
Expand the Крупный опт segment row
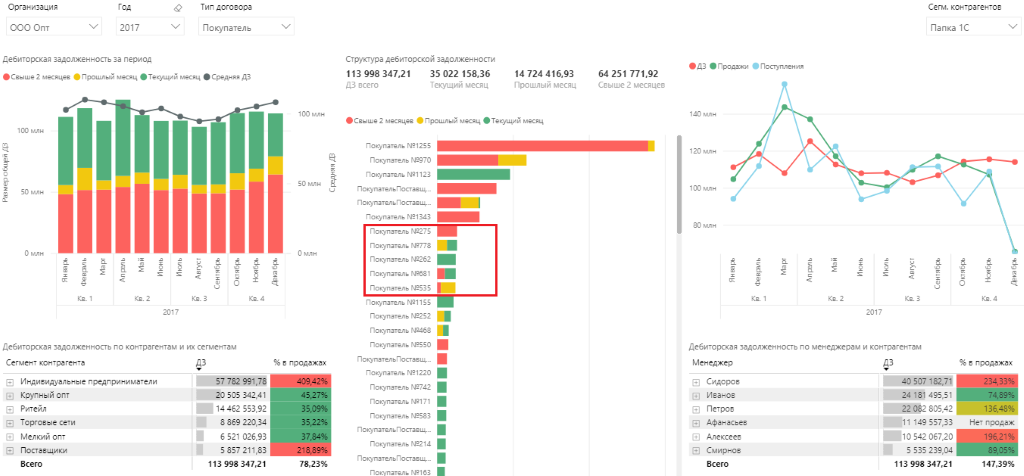(10, 395)
